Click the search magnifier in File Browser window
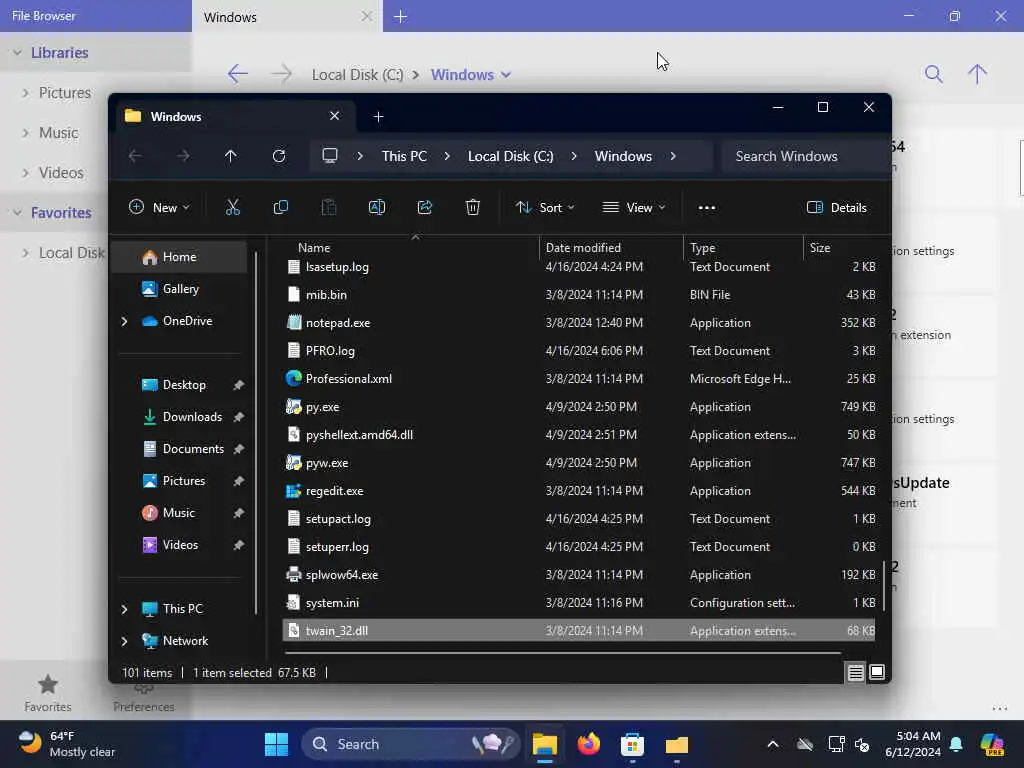This screenshot has width=1024, height=768. [934, 74]
